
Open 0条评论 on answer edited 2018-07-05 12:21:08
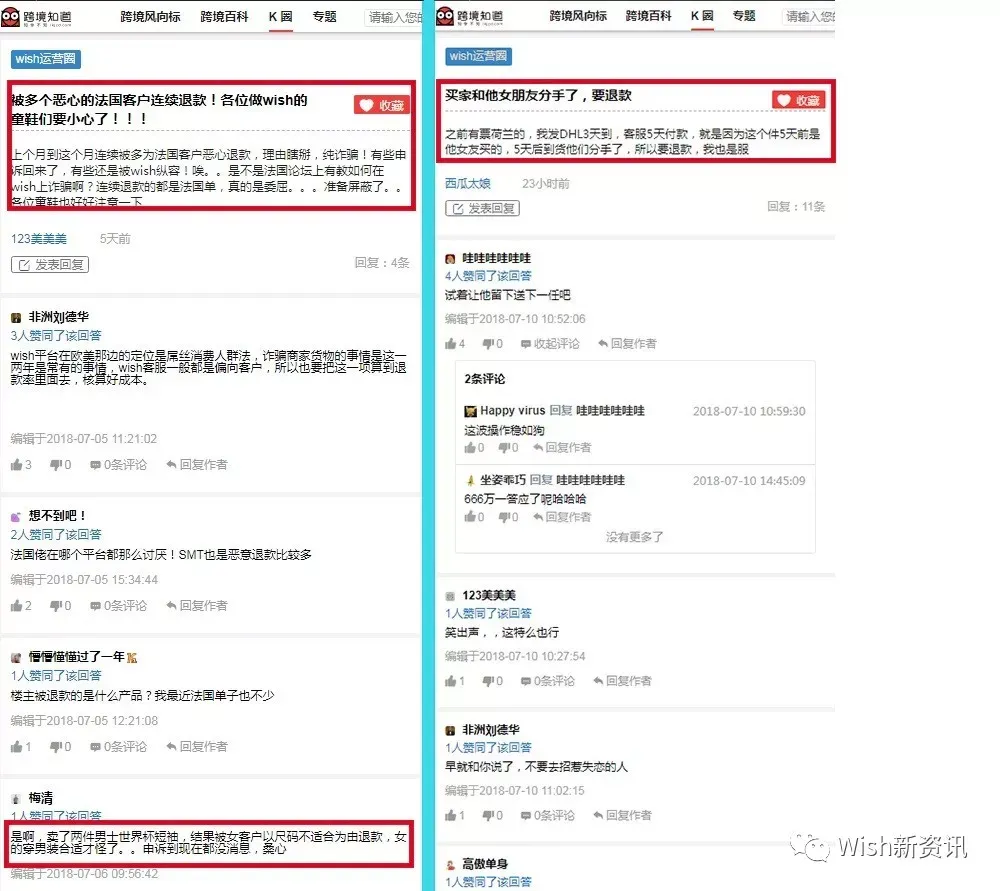coord(119,746)
